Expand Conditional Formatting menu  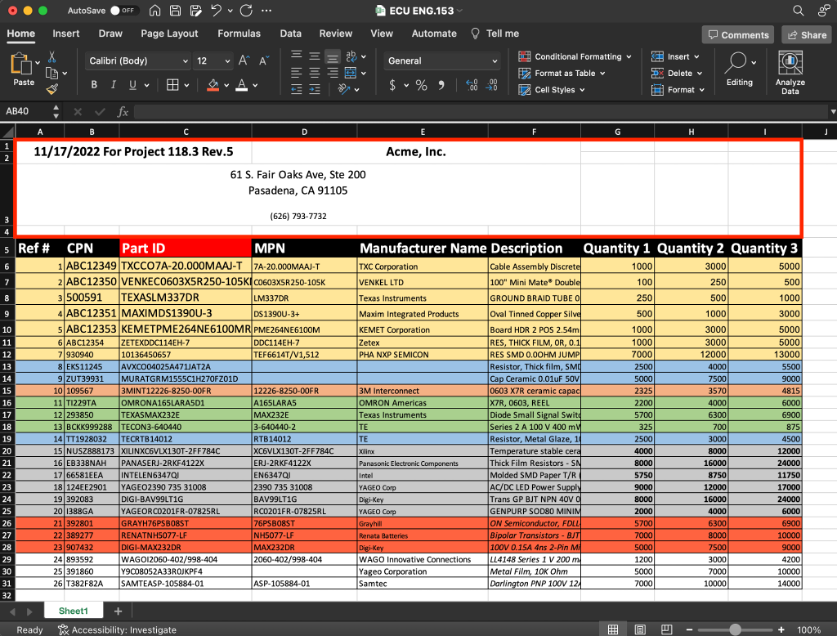point(575,57)
